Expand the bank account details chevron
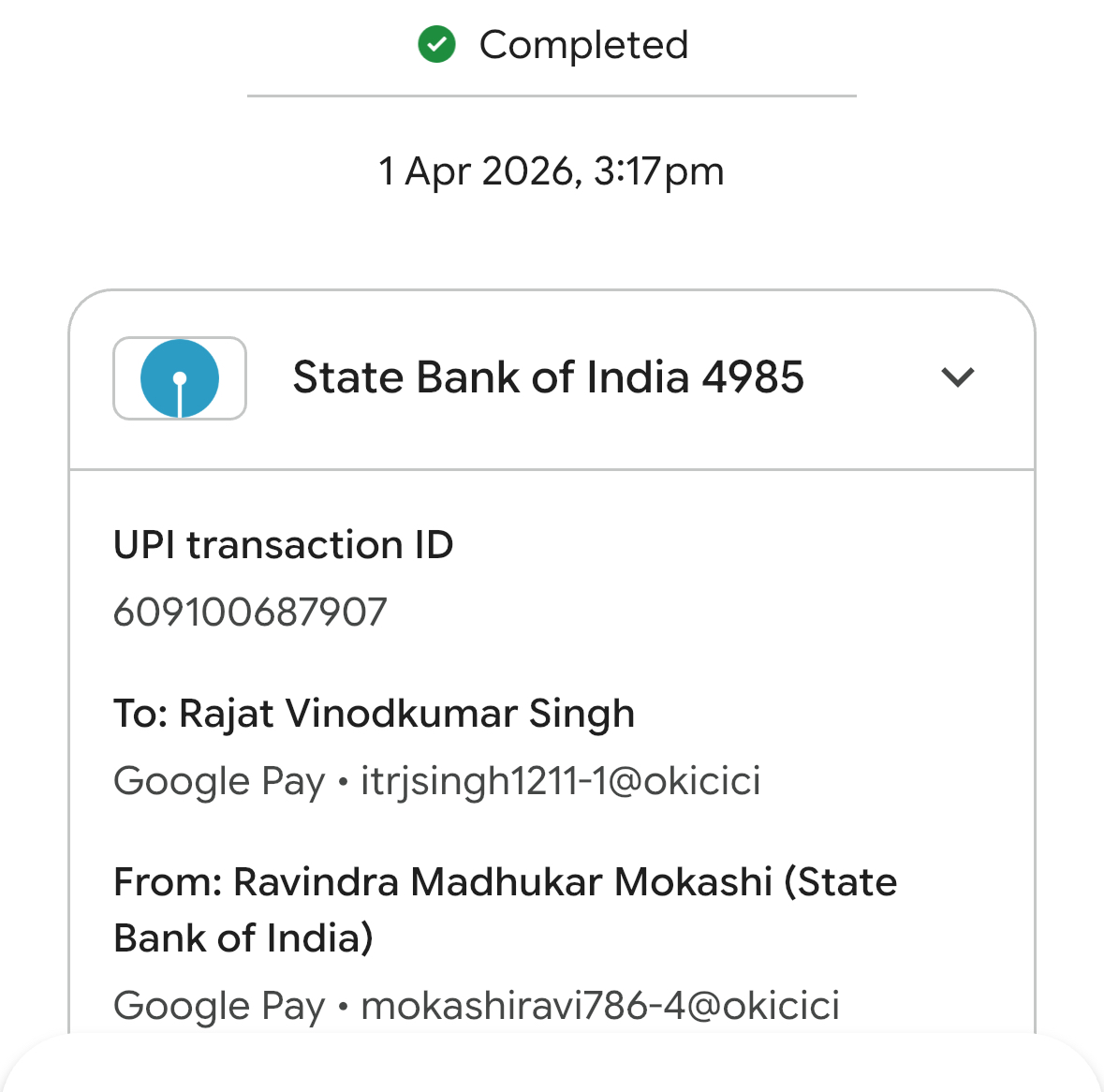The width and height of the screenshot is (1104, 1092). pyautogui.click(x=957, y=377)
